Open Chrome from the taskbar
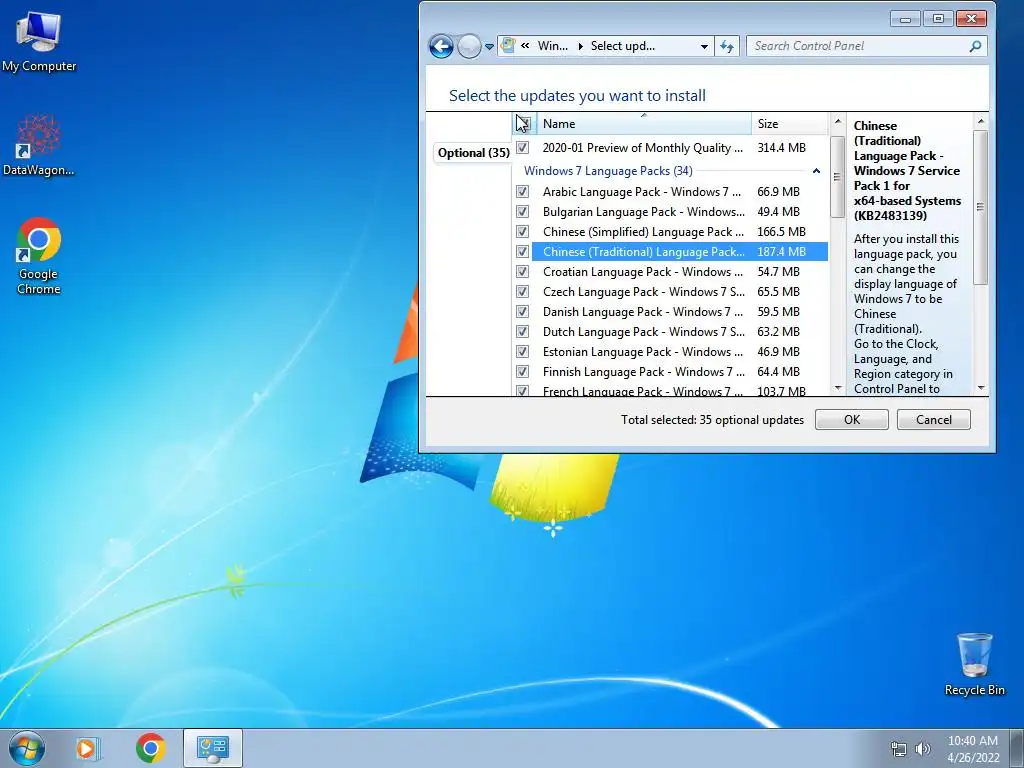This screenshot has width=1024, height=768. (x=151, y=748)
